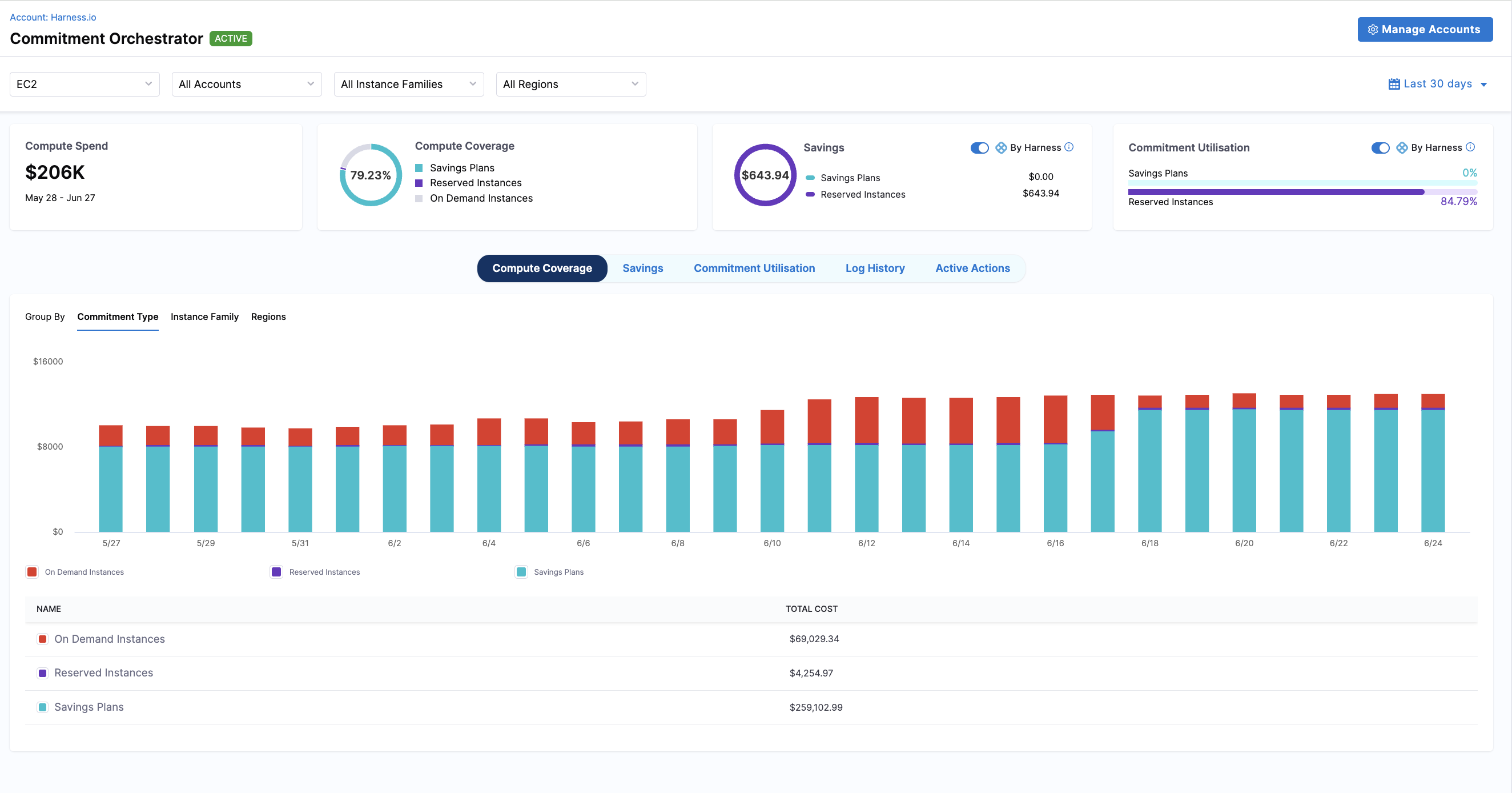This screenshot has height=793, width=1512.
Task: Click the Harness logo icon in Savings card
Action: (x=1001, y=147)
